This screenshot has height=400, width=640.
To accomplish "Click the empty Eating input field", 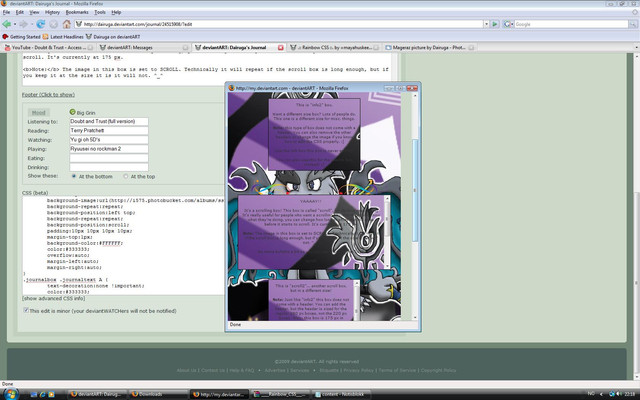I will click(109, 158).
